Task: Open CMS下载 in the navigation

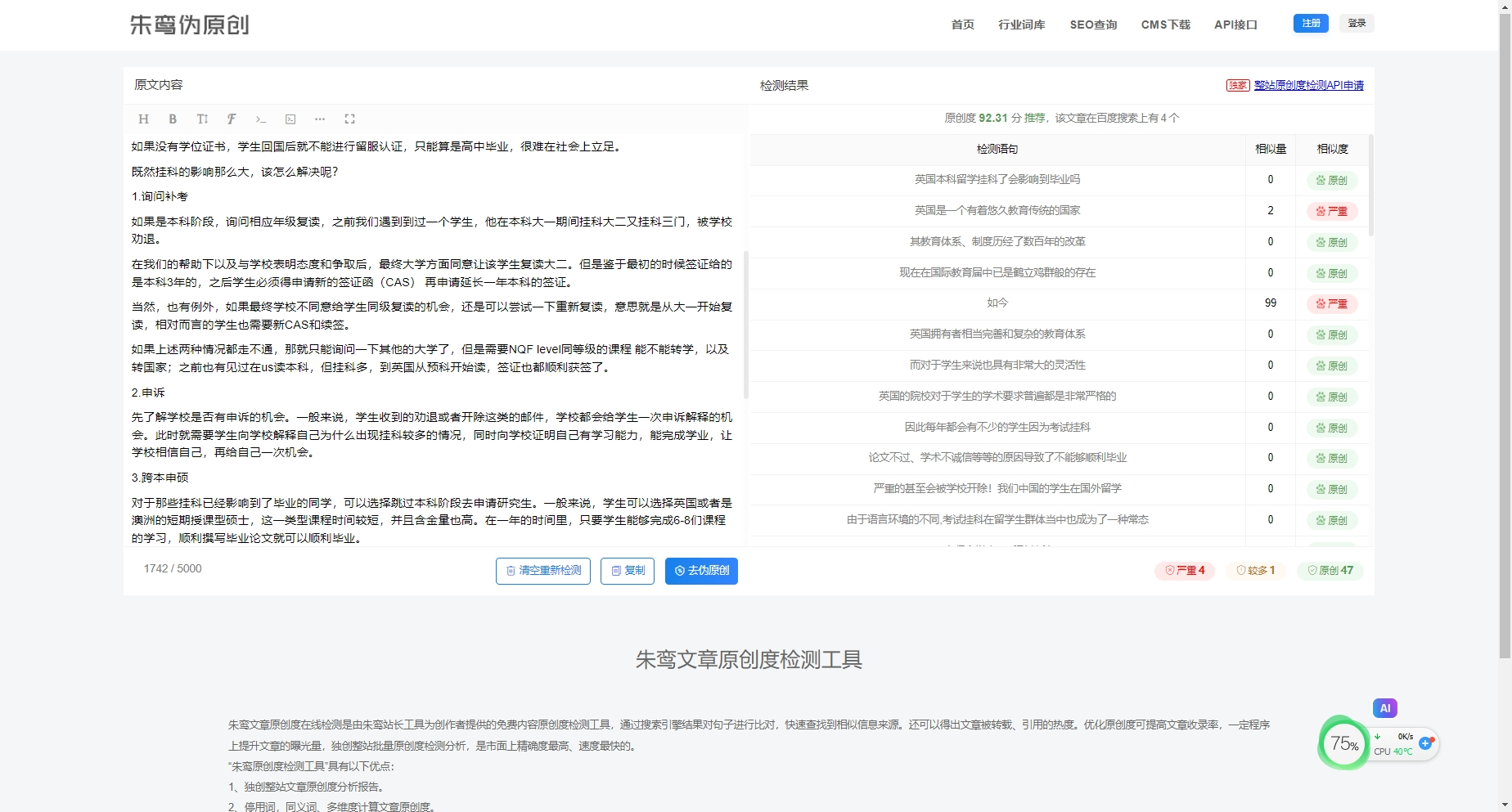Action: [1165, 25]
